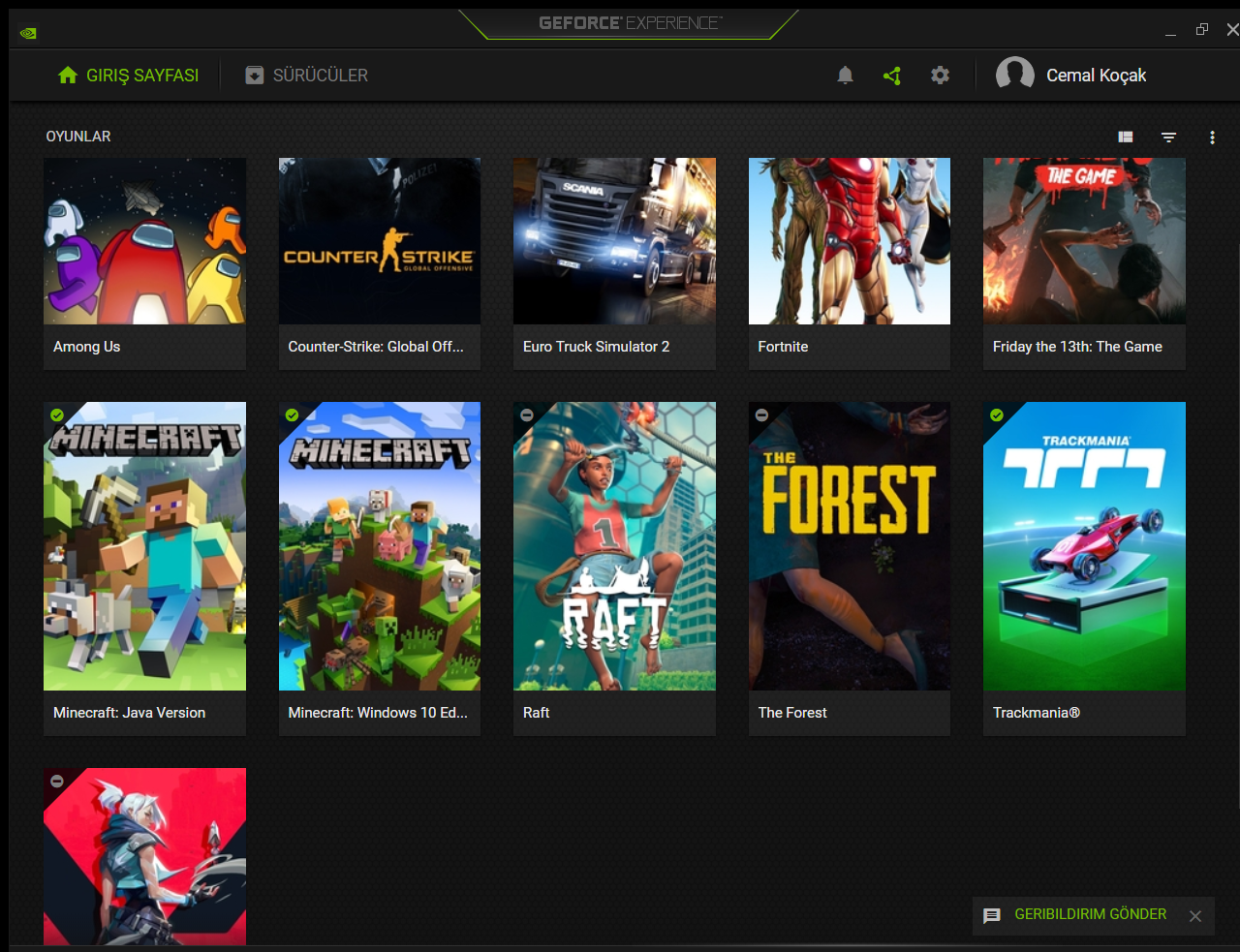Open the Trackmania cover art
The height and width of the screenshot is (952, 1240).
[x=1084, y=546]
